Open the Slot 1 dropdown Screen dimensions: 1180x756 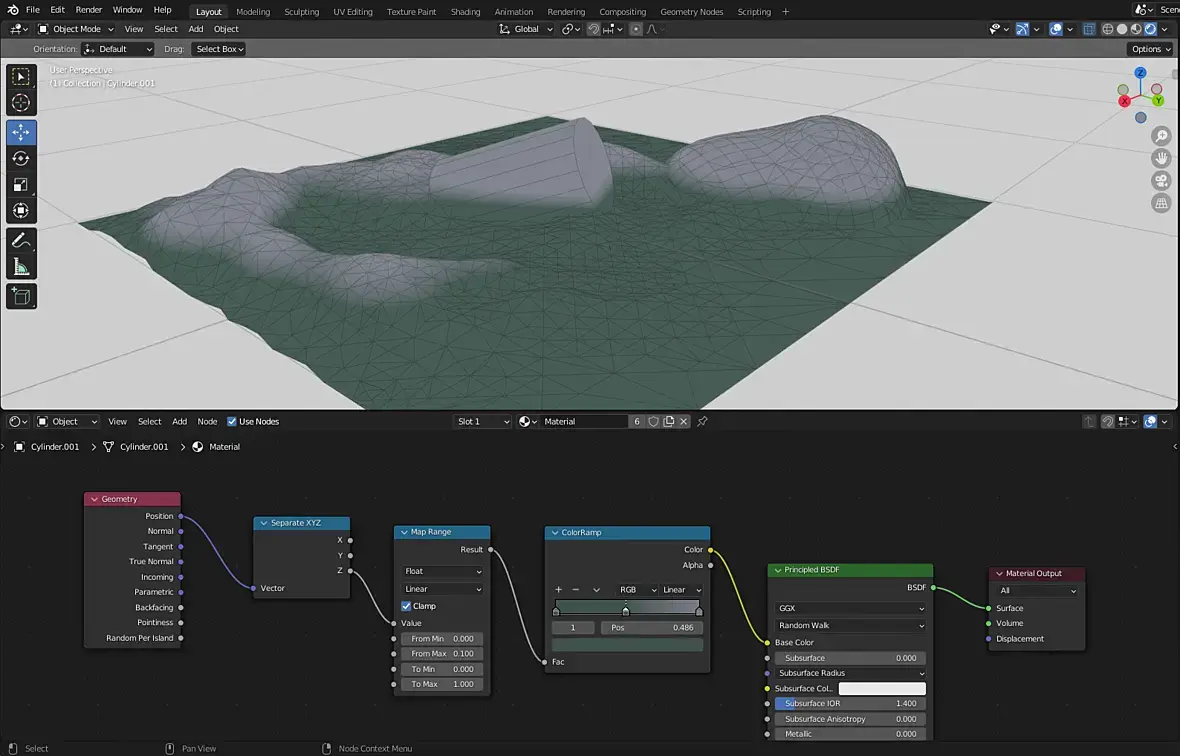coord(483,422)
